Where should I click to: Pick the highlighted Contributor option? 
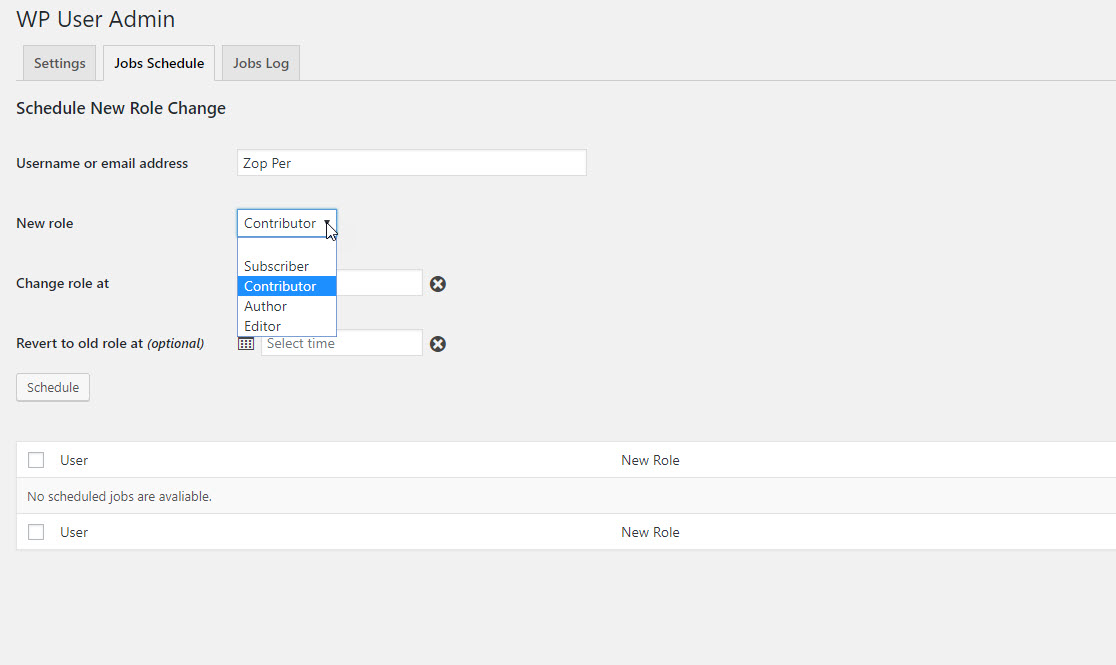pyautogui.click(x=280, y=286)
